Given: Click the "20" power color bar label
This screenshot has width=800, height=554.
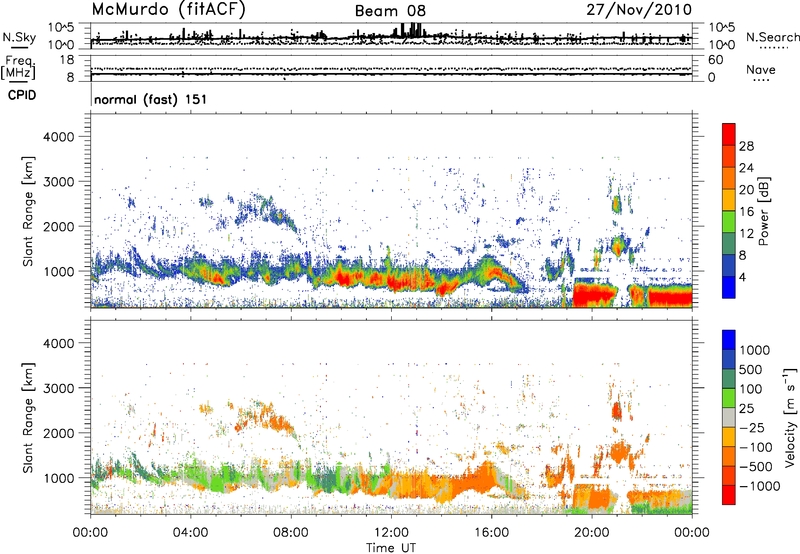Looking at the screenshot, I should pos(746,190).
